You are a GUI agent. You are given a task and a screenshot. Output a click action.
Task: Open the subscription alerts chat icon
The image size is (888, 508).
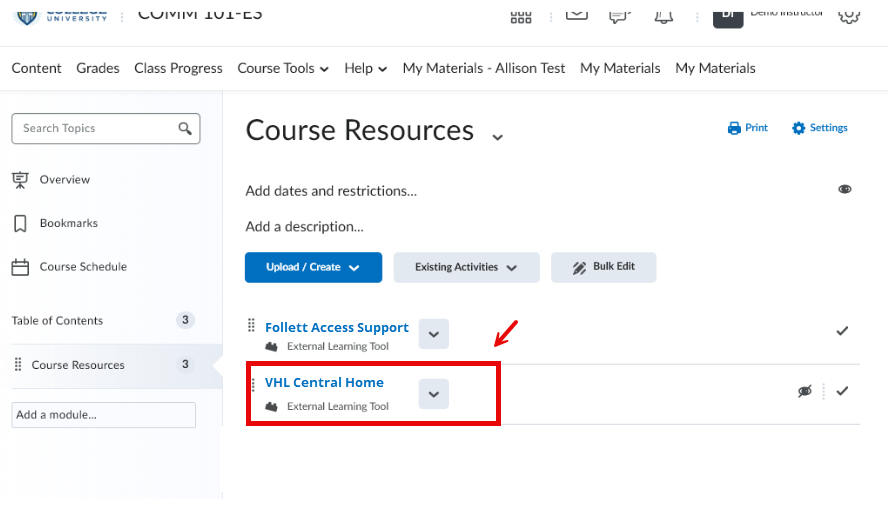(x=620, y=16)
